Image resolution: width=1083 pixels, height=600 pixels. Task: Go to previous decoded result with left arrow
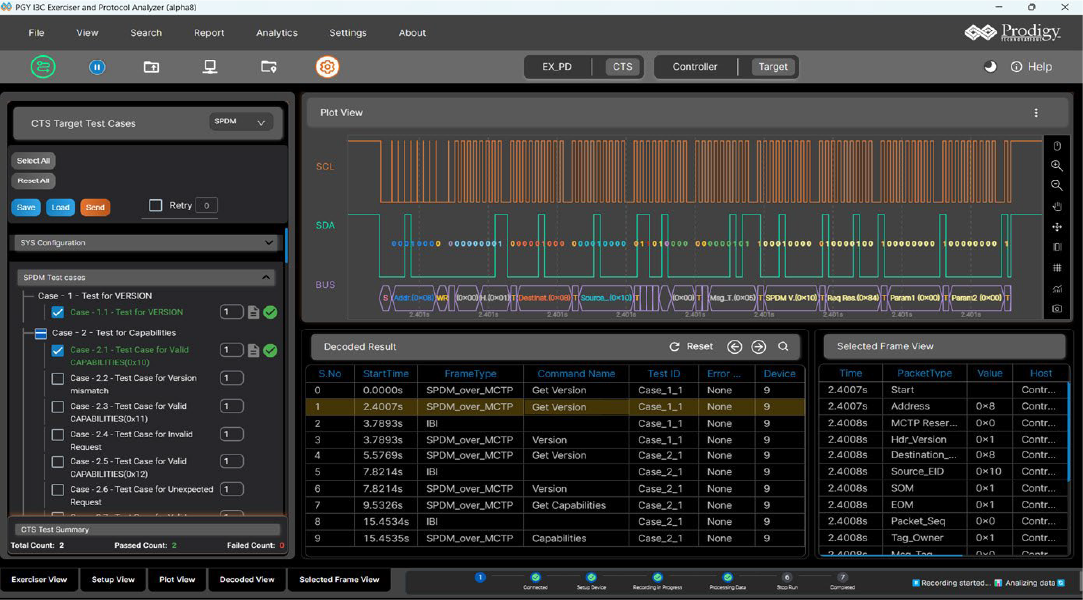[734, 347]
